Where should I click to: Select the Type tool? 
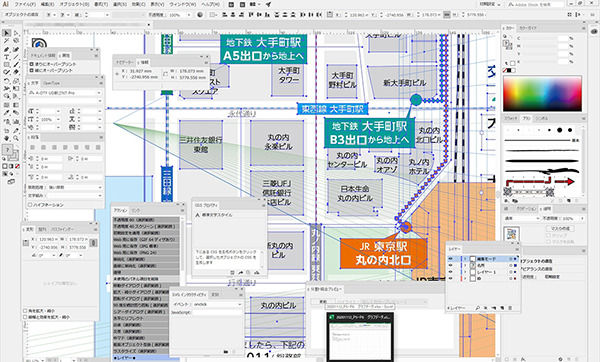(x=7, y=57)
